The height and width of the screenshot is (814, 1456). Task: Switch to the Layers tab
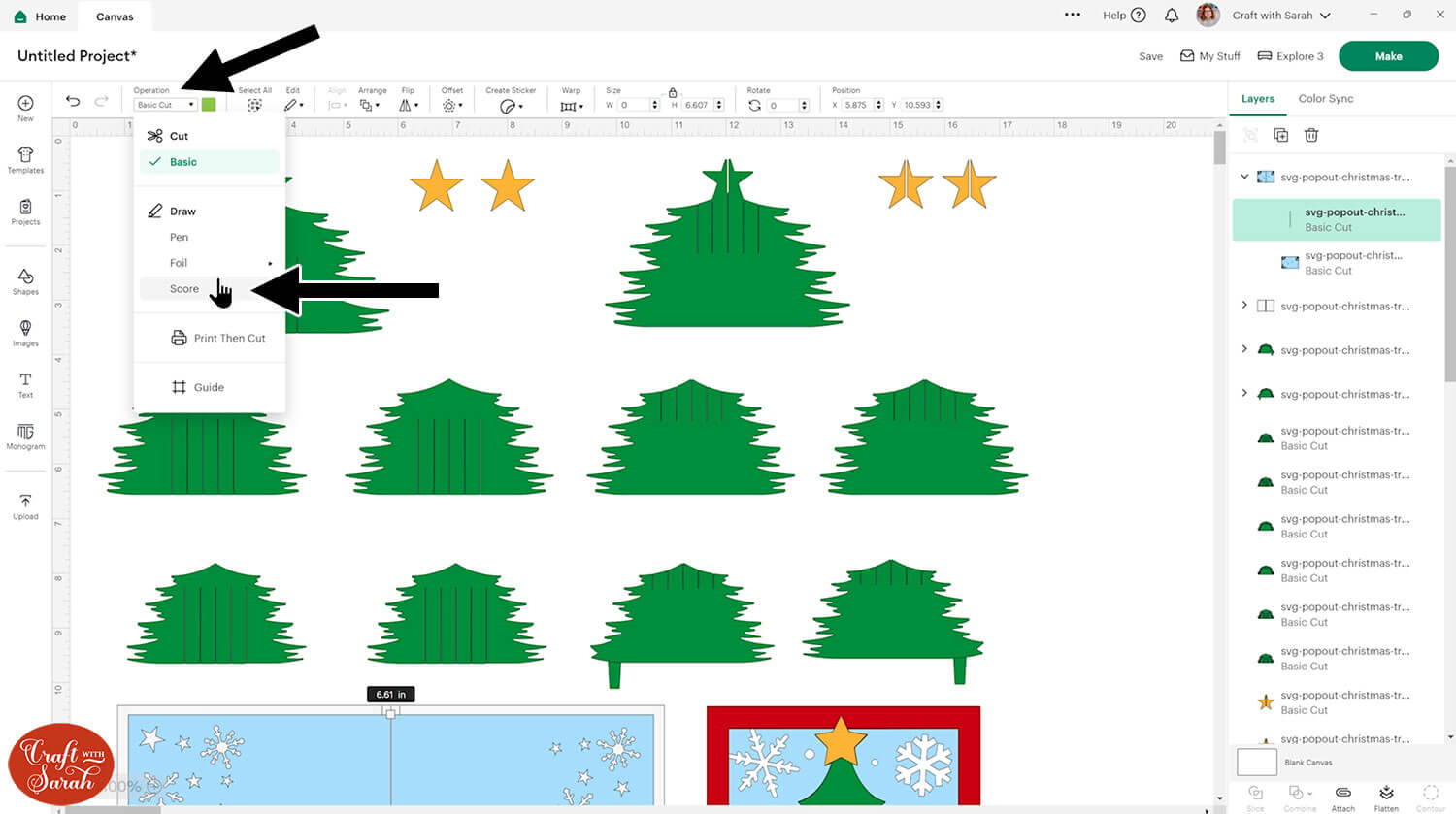pos(1258,99)
